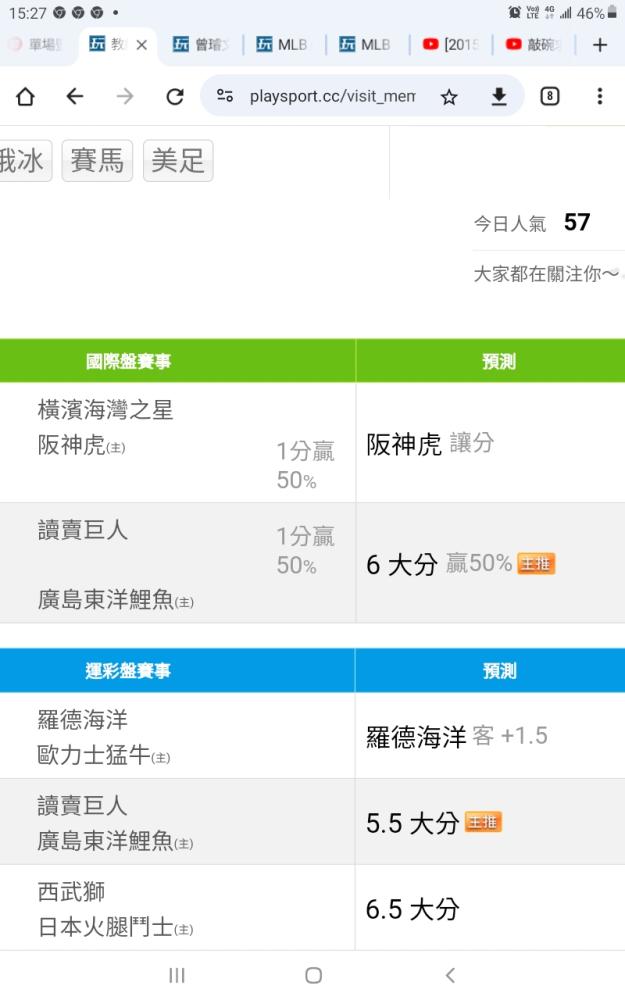Open Chrome's three-dot menu
Screen dimensions: 625x1000
599,96
